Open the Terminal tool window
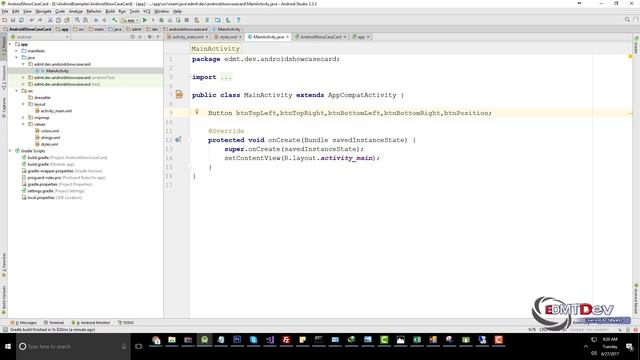This screenshot has width=640, height=360. (x=54, y=322)
